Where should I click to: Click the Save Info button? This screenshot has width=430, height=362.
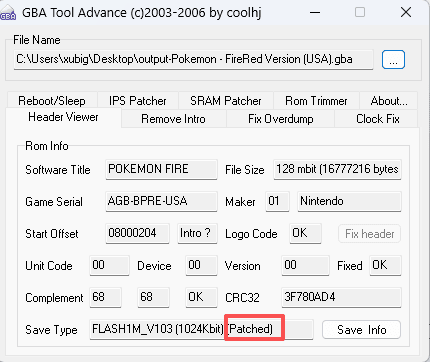tap(362, 330)
